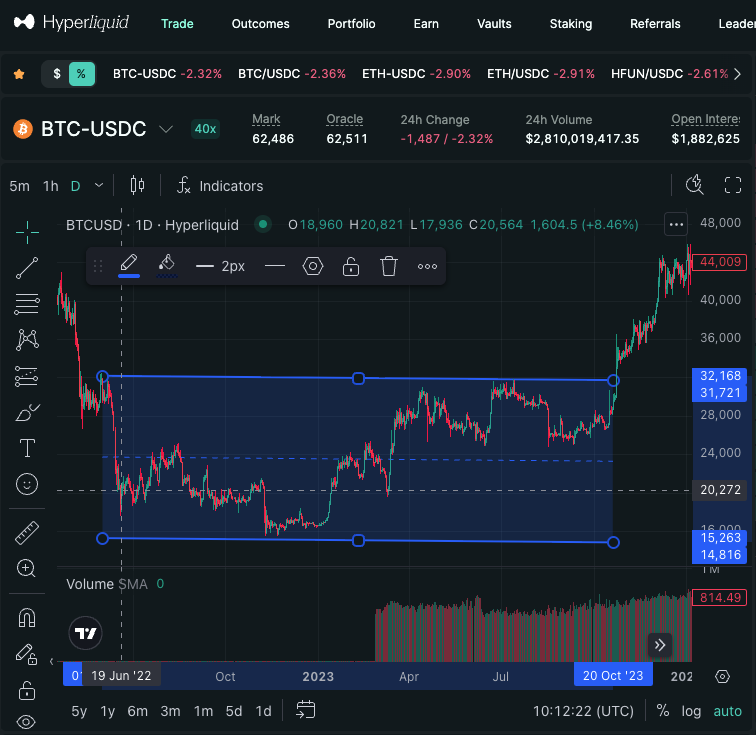The width and height of the screenshot is (756, 735).
Task: Open the emoji icons tool
Action: (x=27, y=484)
